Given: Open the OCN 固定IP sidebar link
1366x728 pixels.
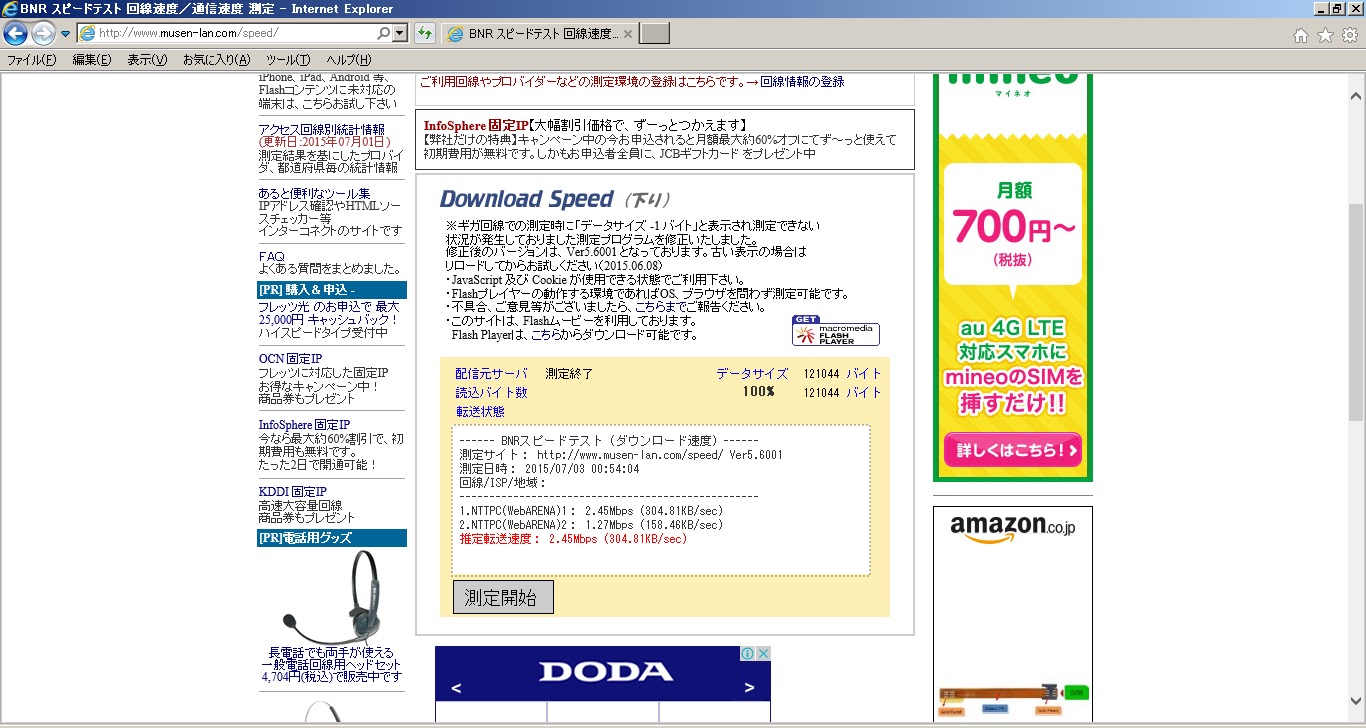Looking at the screenshot, I should 290,359.
